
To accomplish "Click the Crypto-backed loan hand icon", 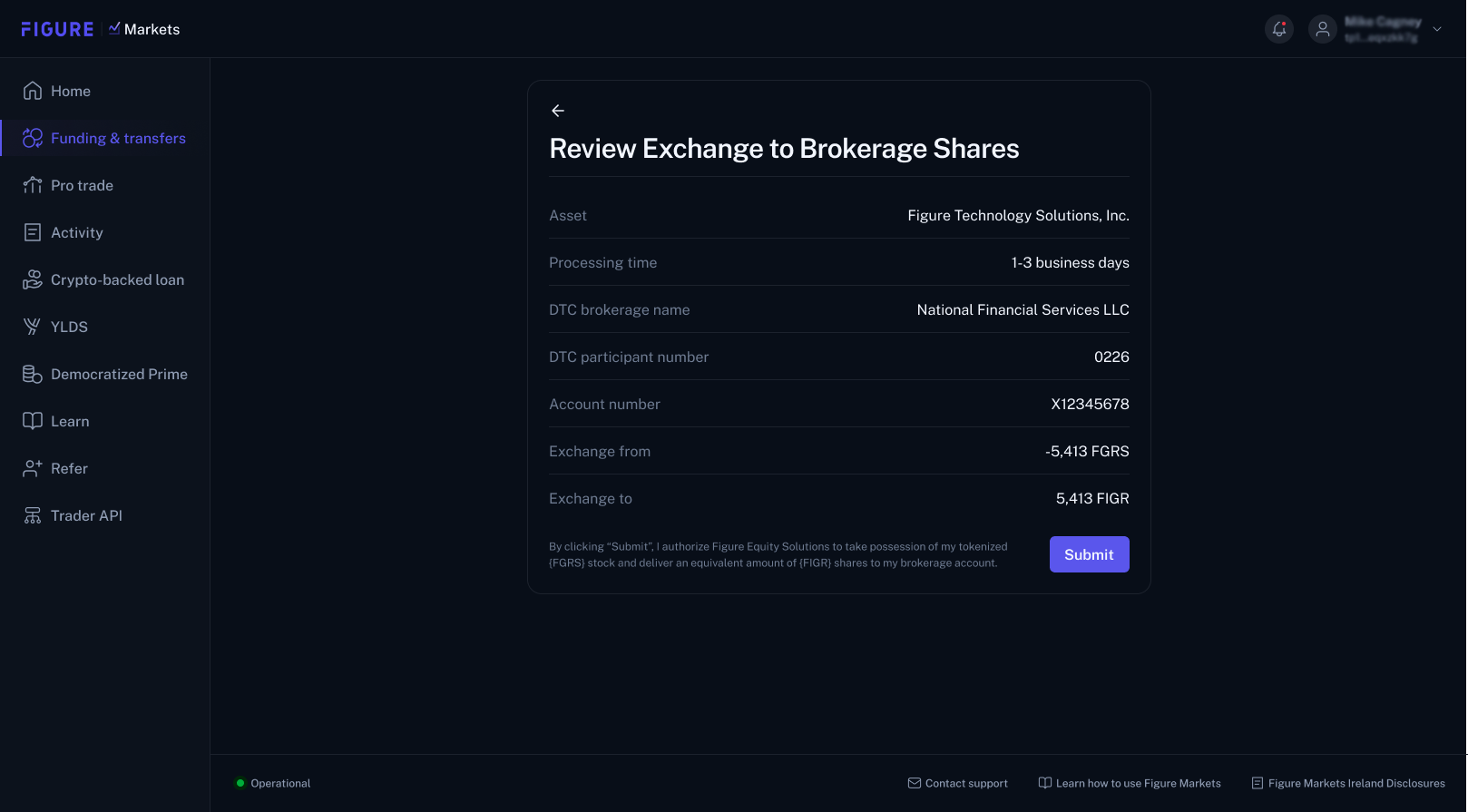I will tap(33, 279).
